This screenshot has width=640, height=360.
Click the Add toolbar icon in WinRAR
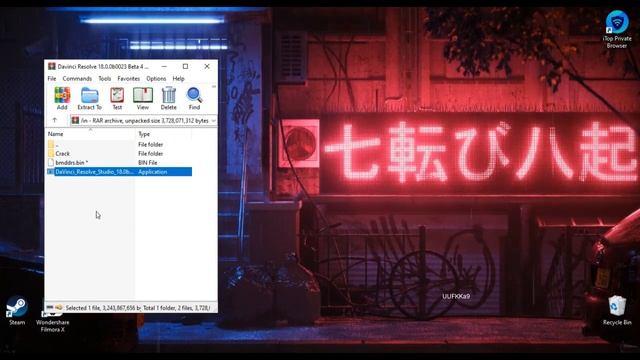click(62, 98)
